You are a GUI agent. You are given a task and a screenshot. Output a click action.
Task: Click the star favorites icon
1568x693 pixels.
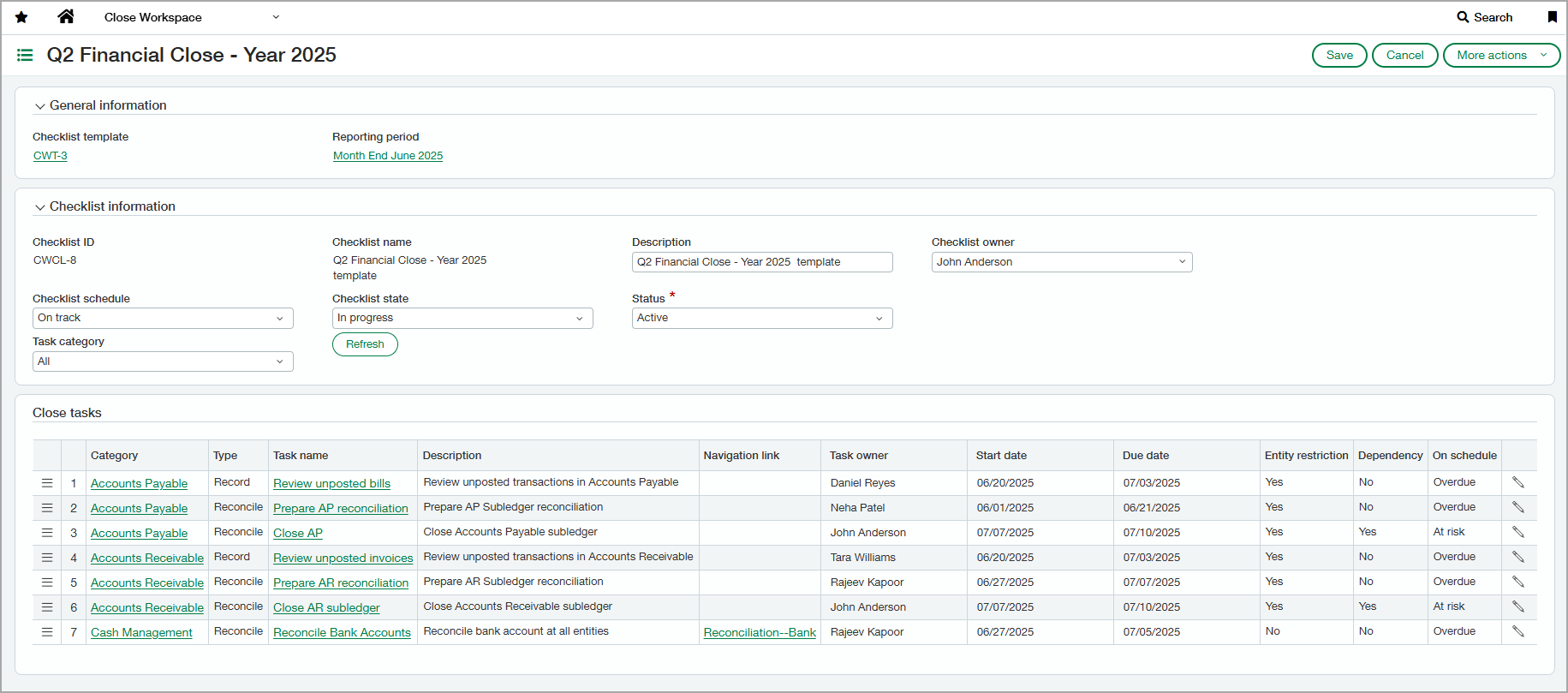[x=21, y=17]
